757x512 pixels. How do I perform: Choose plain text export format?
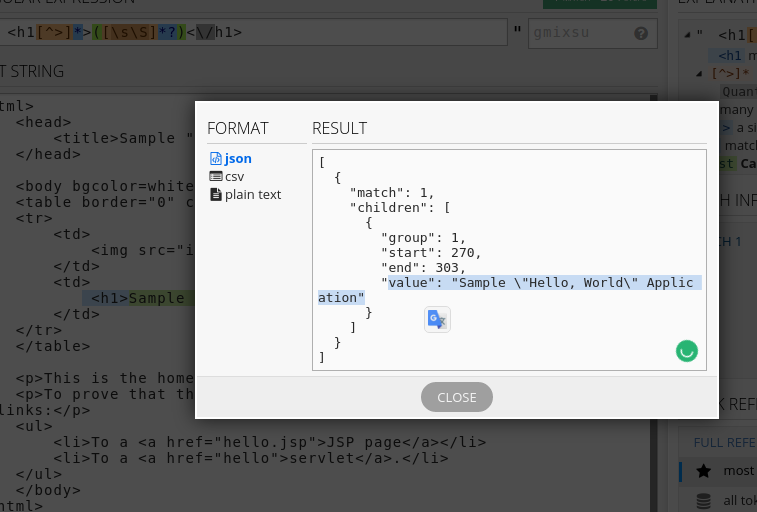coord(252,194)
